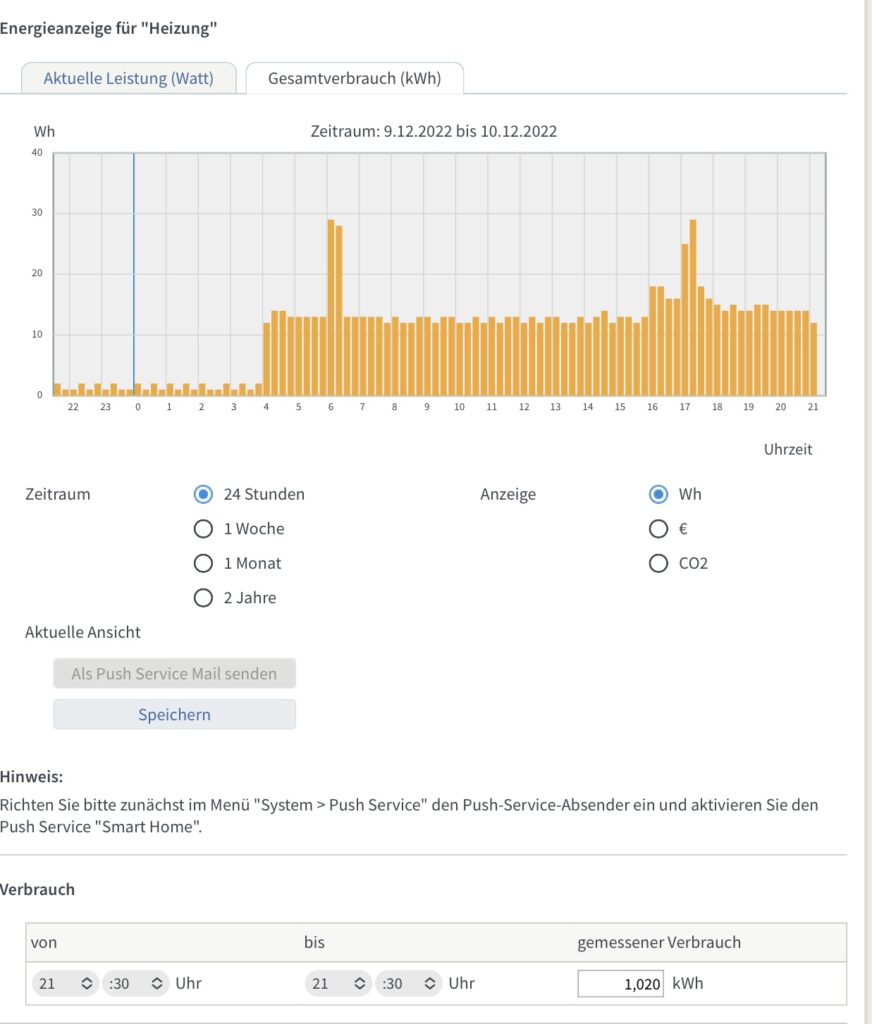Expand the 'bis' hour dropdown showing 21
The image size is (872, 1024).
click(x=338, y=984)
